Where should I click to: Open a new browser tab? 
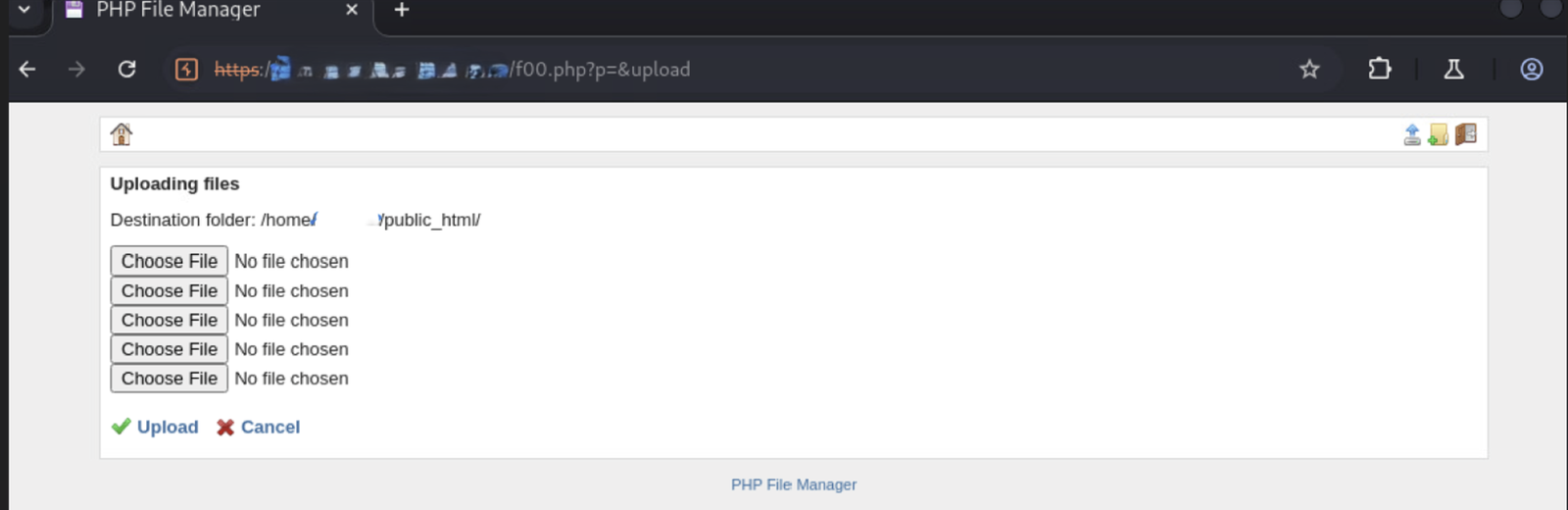[402, 11]
